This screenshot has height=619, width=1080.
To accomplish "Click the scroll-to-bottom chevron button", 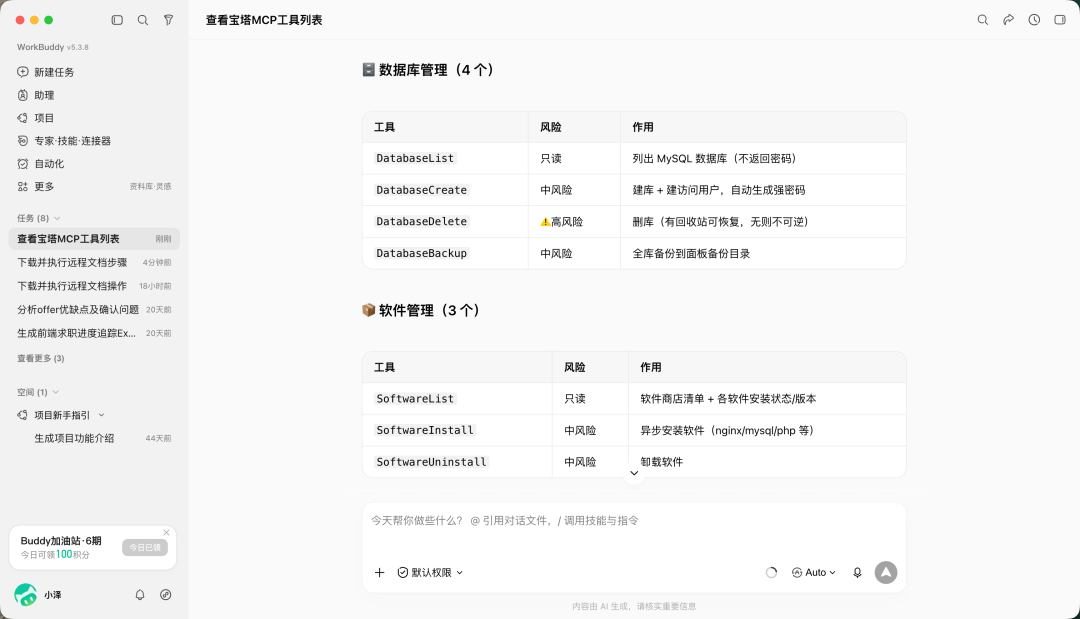I will pyautogui.click(x=634, y=473).
